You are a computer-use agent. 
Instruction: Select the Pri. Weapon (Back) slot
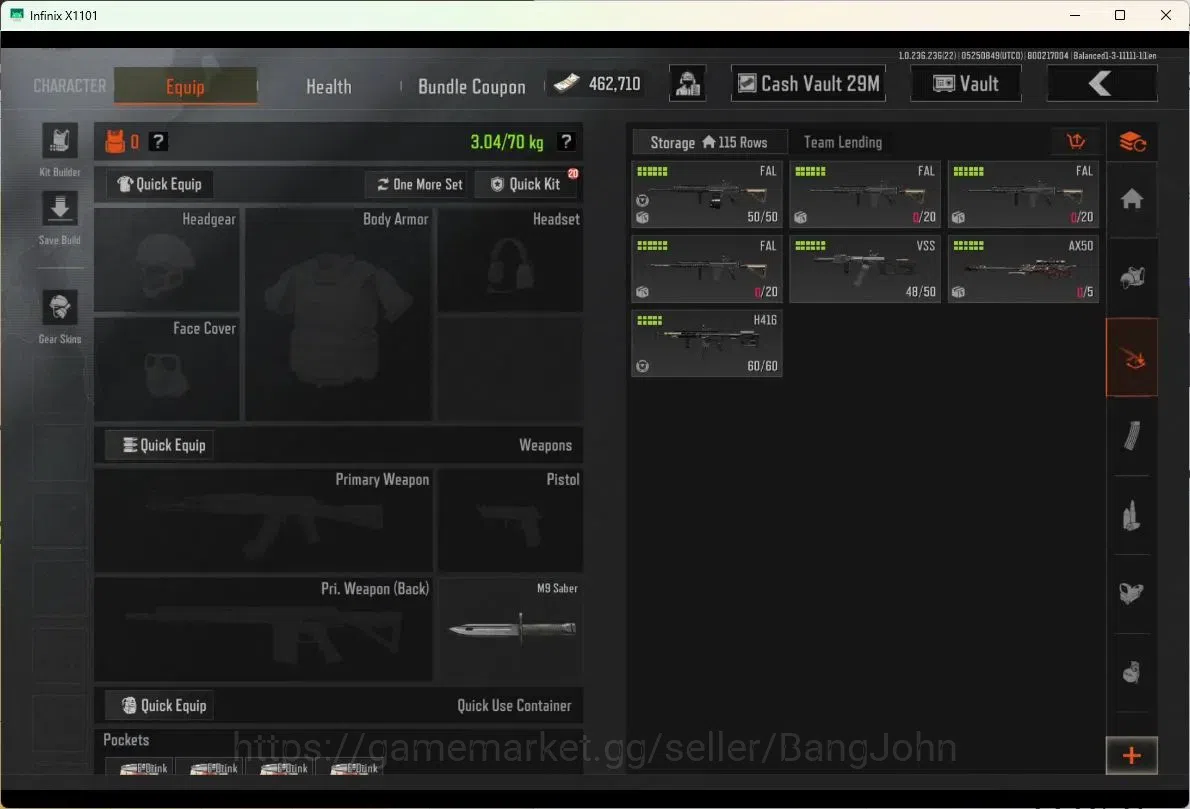click(263, 629)
